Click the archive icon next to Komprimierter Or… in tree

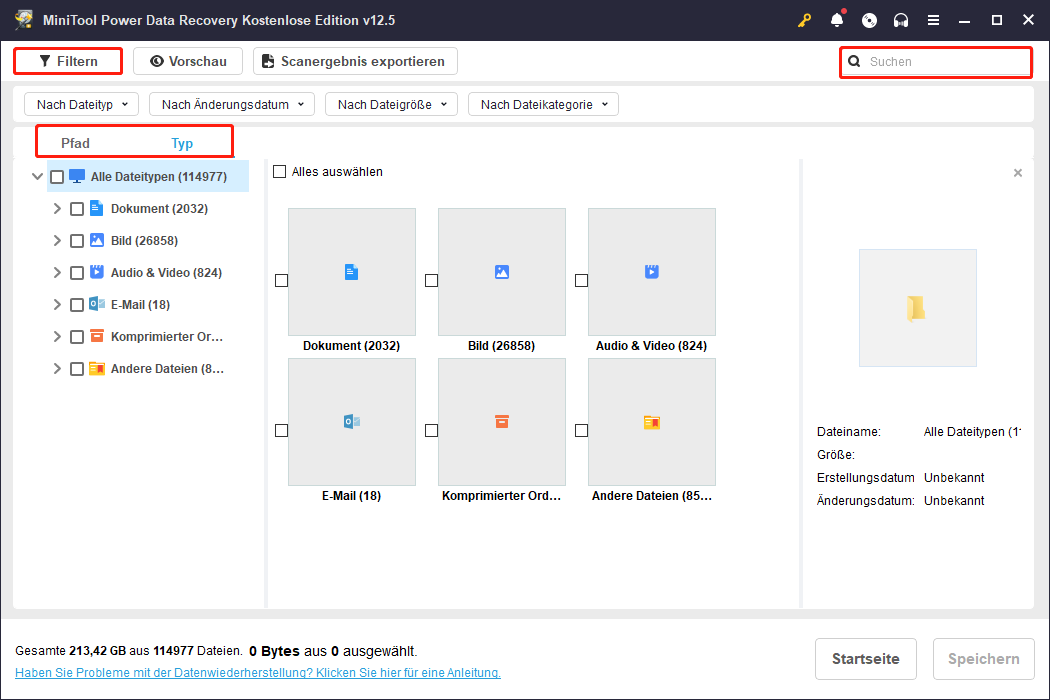click(96, 336)
